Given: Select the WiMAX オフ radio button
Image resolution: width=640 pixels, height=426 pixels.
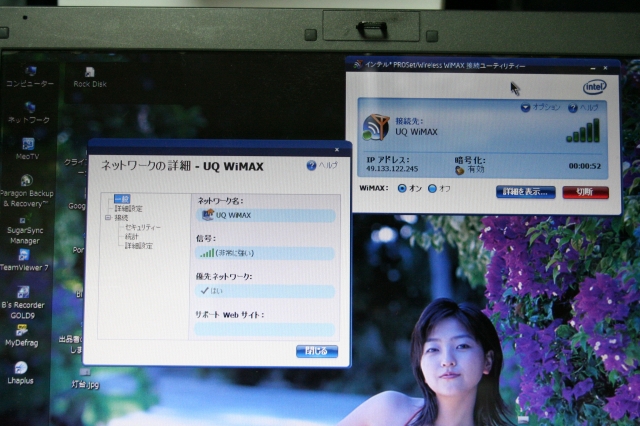Looking at the screenshot, I should point(432,189).
